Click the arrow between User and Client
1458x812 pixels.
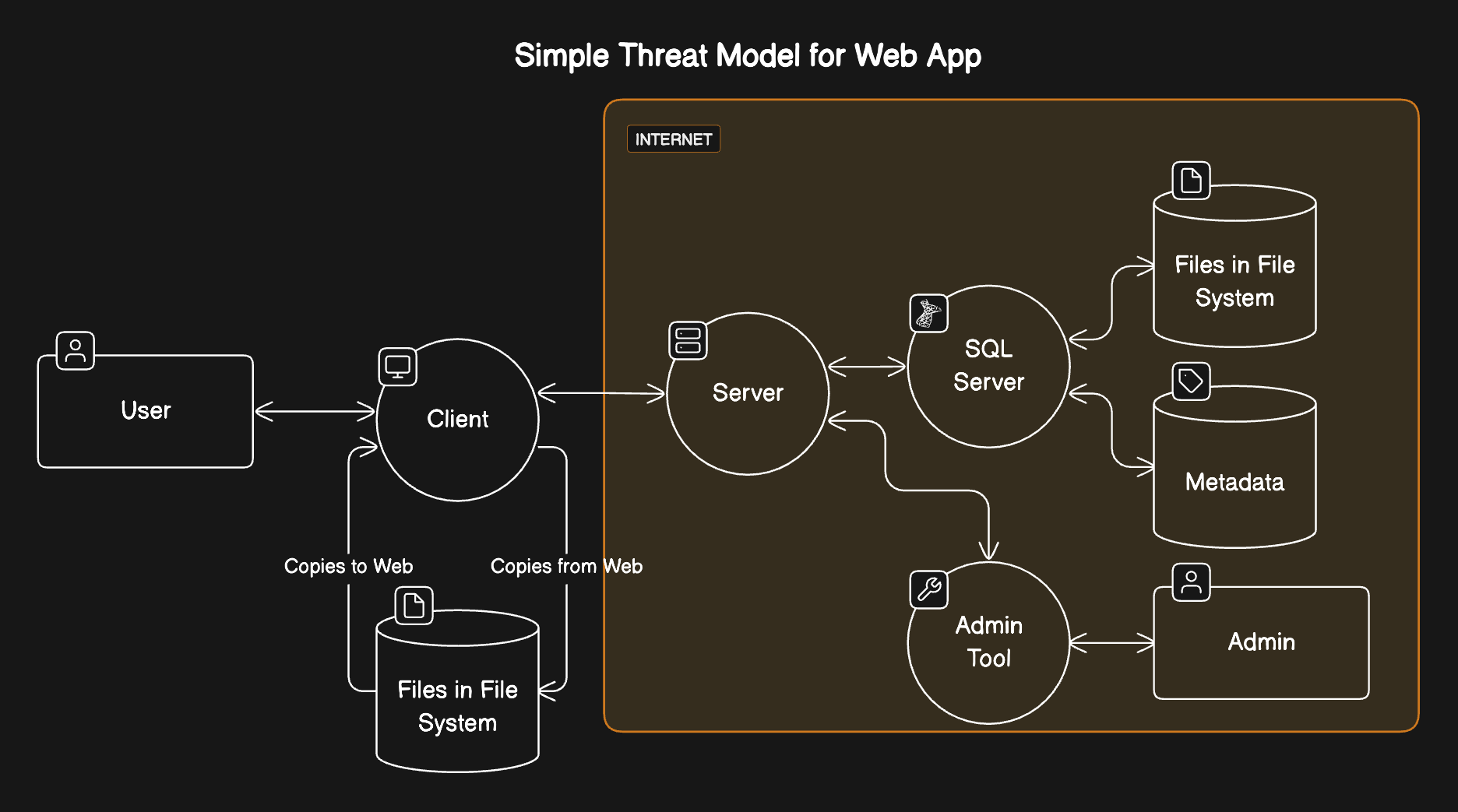click(x=315, y=411)
